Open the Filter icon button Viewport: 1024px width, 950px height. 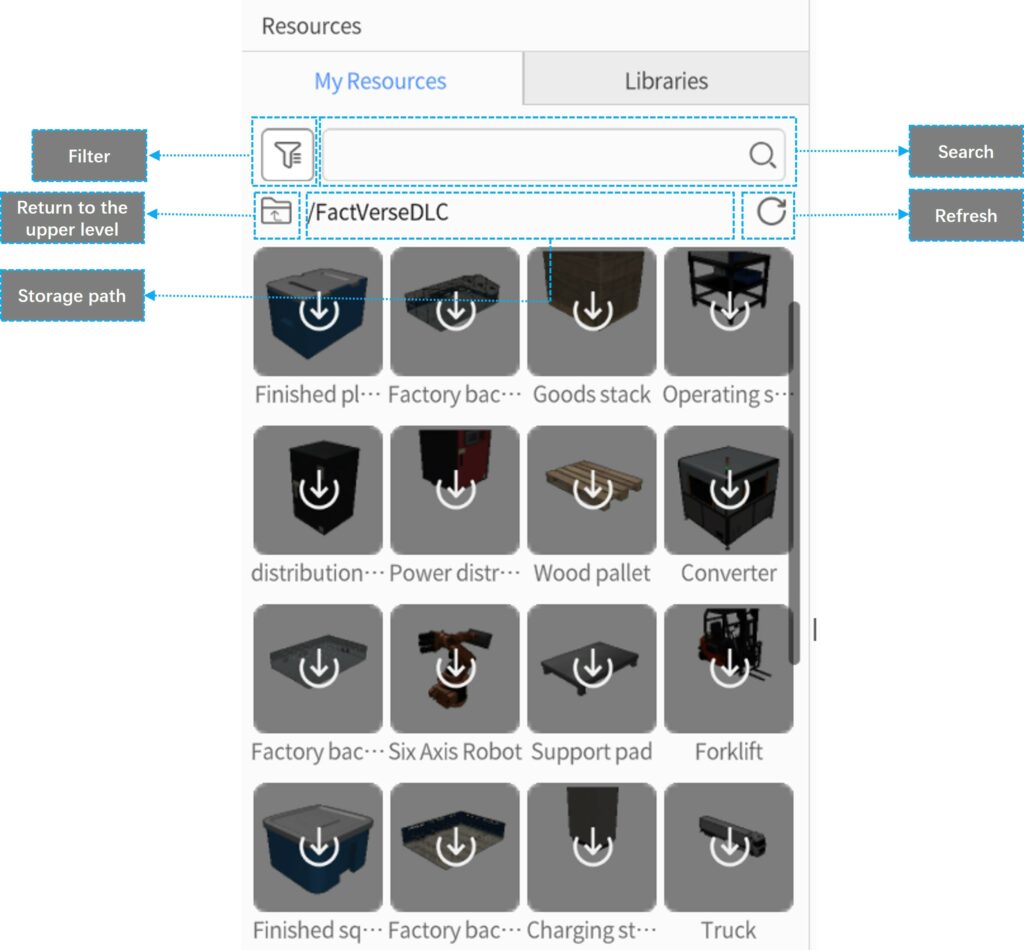287,155
